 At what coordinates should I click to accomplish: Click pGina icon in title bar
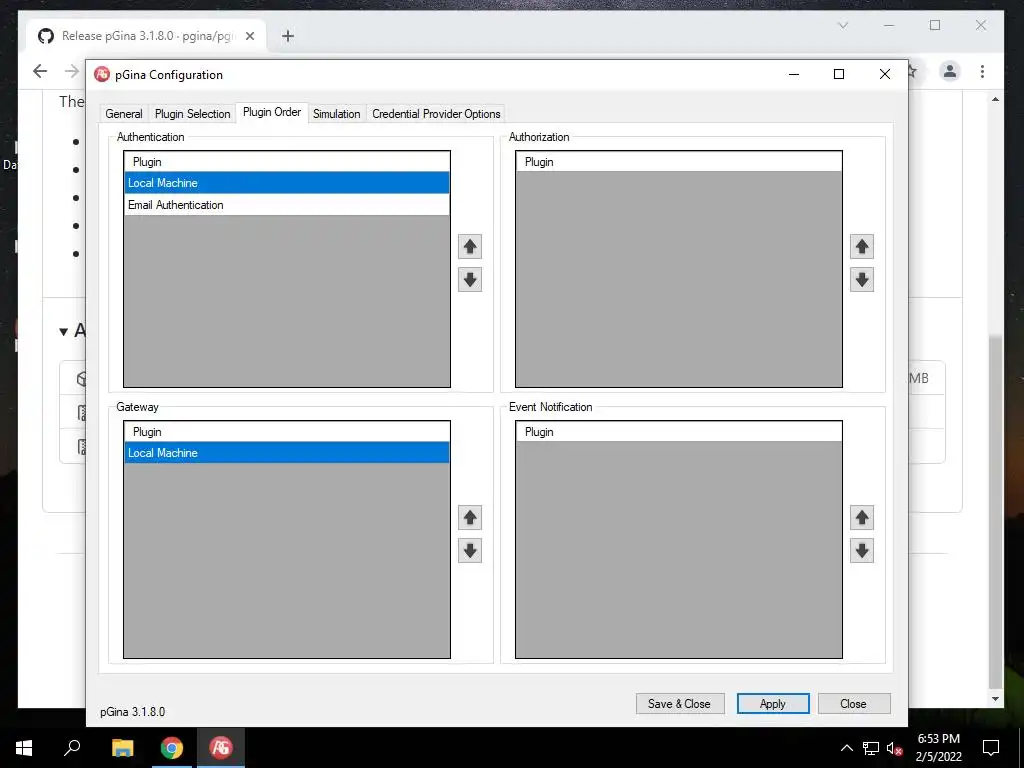(102, 74)
